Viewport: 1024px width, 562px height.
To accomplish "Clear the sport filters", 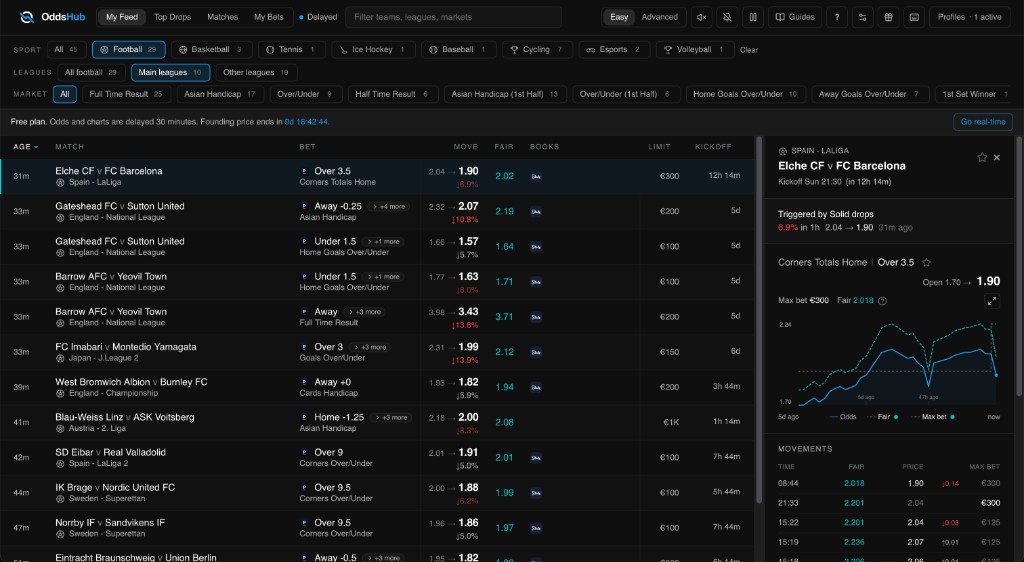I will click(x=748, y=50).
